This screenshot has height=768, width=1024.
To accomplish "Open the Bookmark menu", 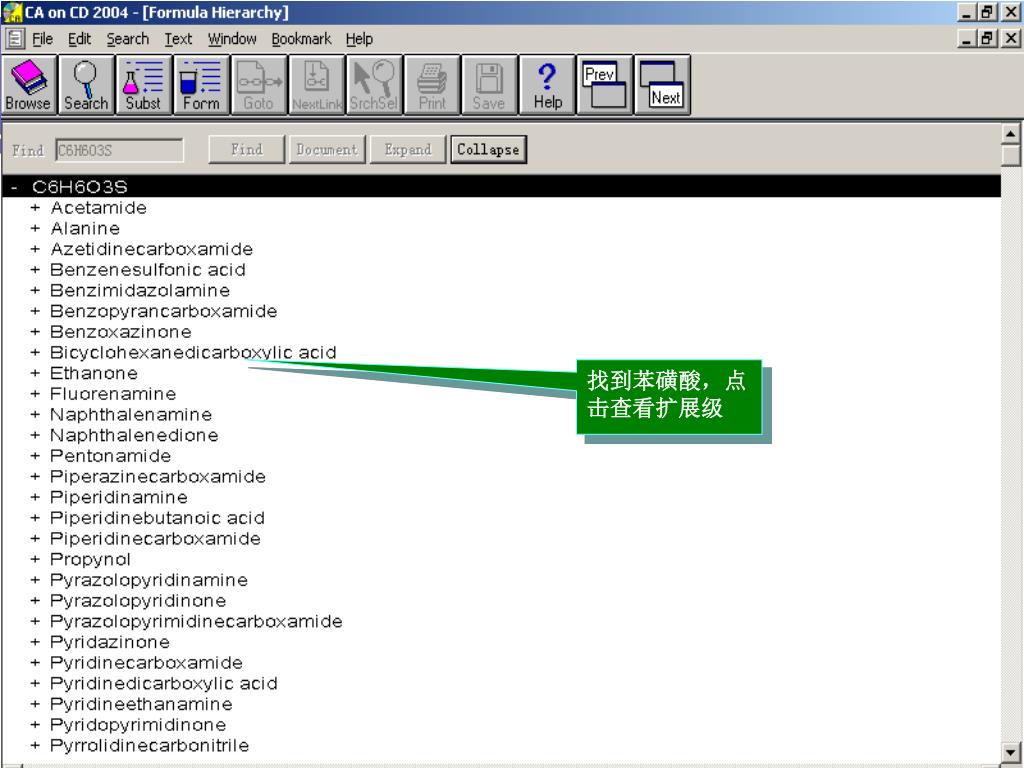I will point(301,39).
